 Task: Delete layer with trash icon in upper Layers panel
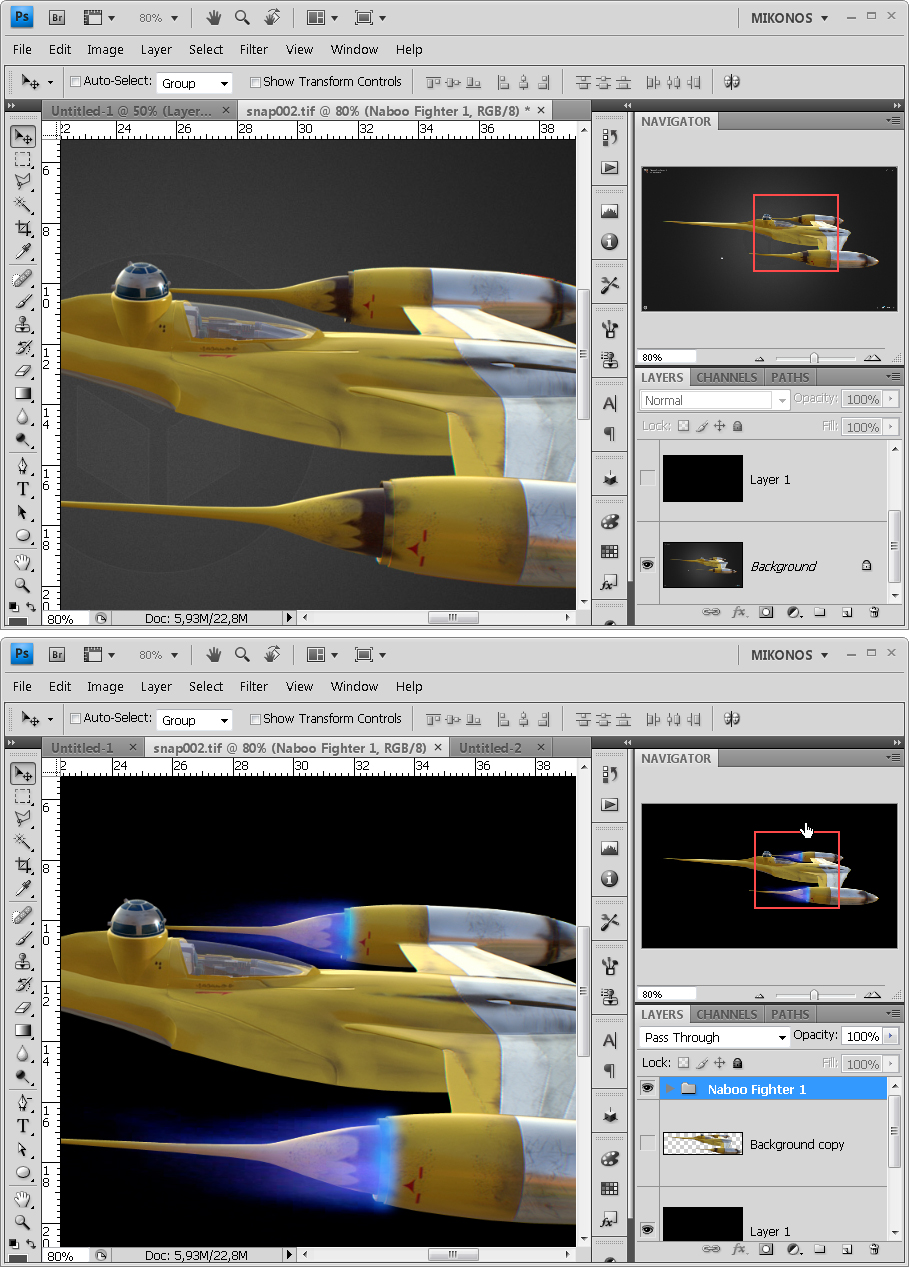pos(874,611)
